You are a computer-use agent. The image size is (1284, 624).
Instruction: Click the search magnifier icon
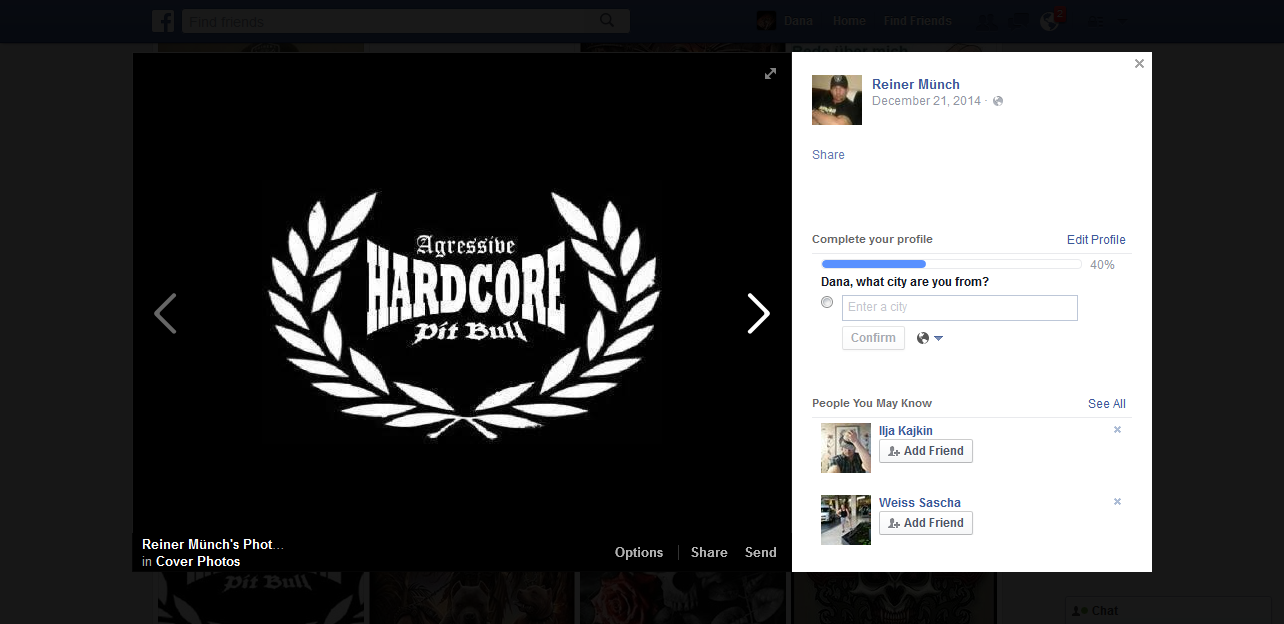click(x=607, y=21)
